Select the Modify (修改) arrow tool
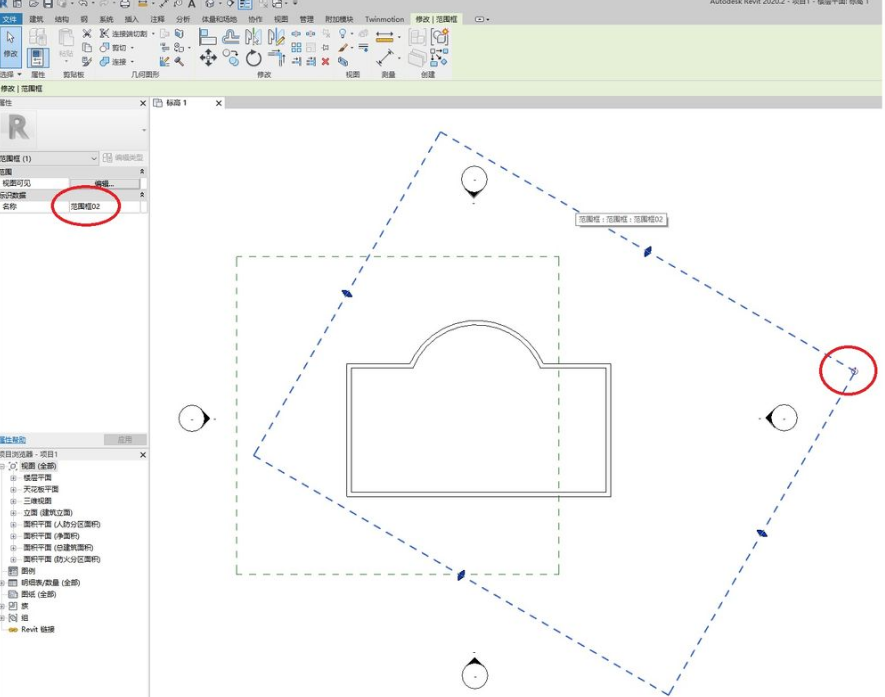The image size is (885, 697). (x=11, y=43)
